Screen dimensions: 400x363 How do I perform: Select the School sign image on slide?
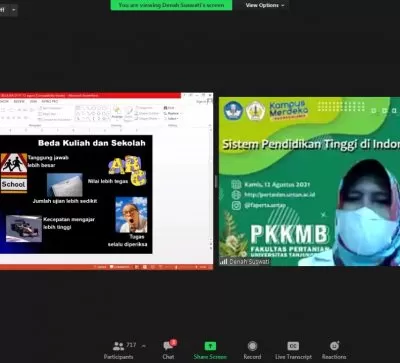(x=14, y=173)
